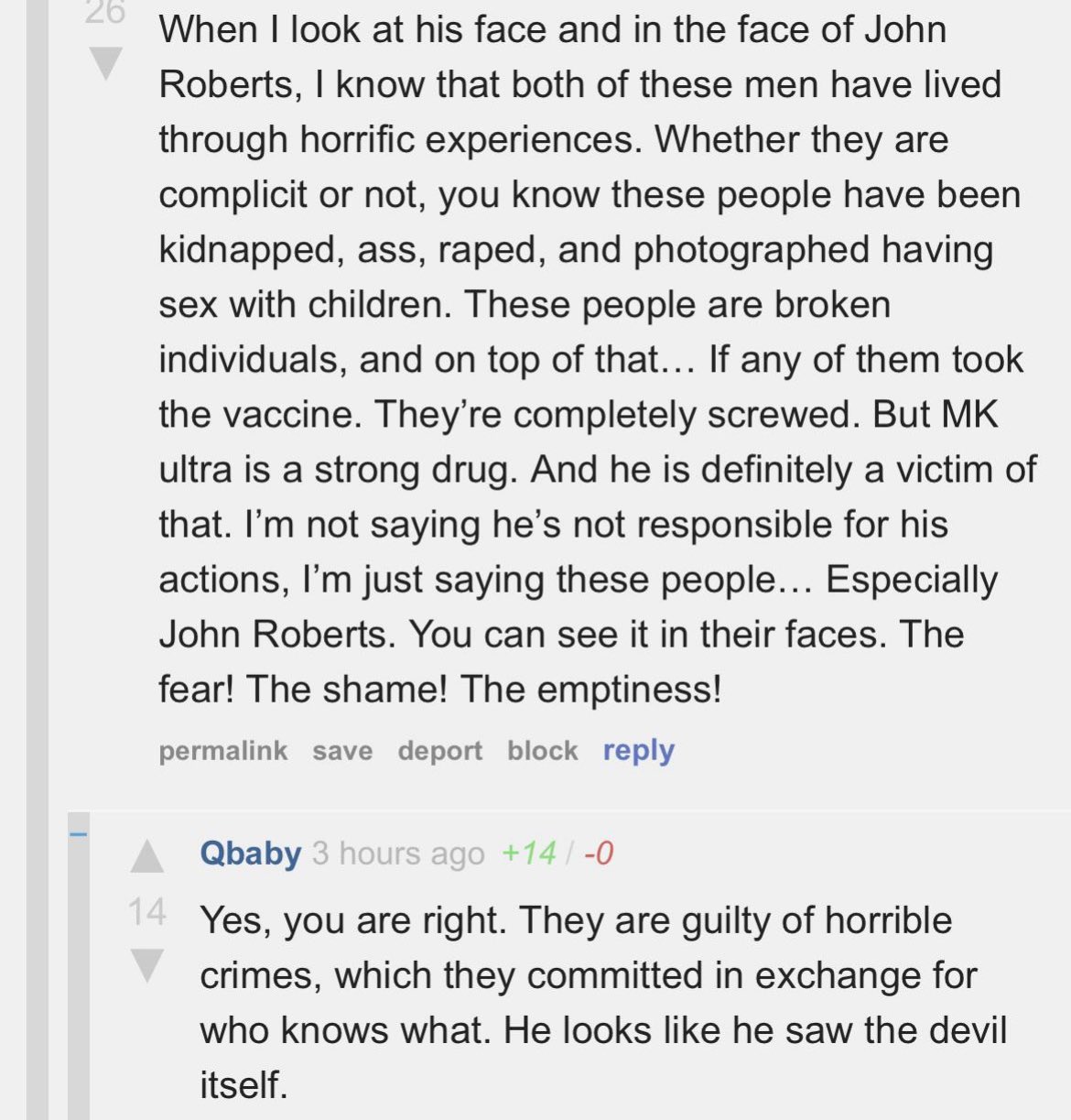Collapse Qbaby's comment with the minus toggle
Viewport: 1071px width, 1120px height.
78,833
